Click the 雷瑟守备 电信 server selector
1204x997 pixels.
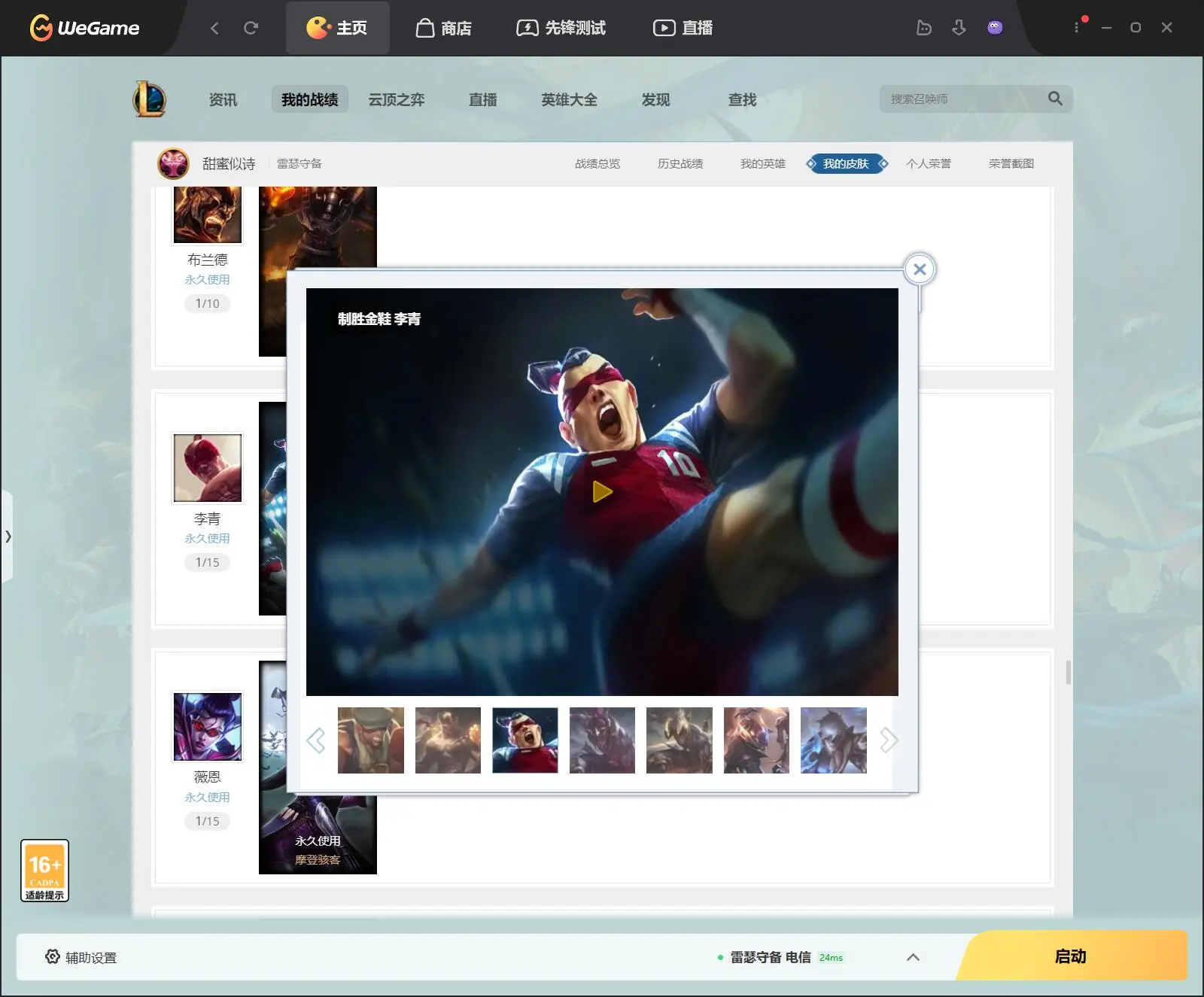(x=780, y=957)
